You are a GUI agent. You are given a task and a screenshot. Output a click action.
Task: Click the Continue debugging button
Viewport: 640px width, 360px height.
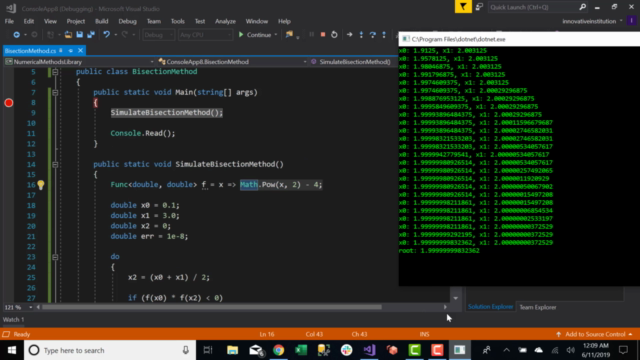pyautogui.click(x=255, y=35)
